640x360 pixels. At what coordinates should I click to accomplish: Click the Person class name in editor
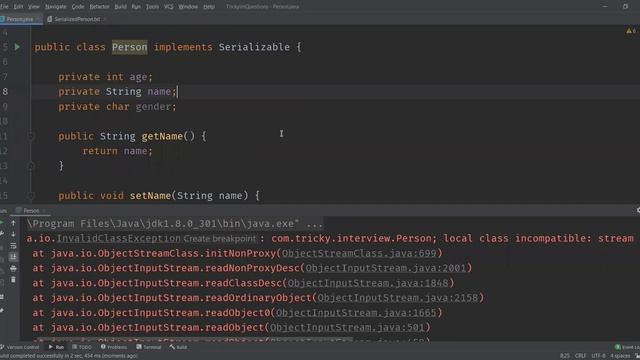(129, 47)
